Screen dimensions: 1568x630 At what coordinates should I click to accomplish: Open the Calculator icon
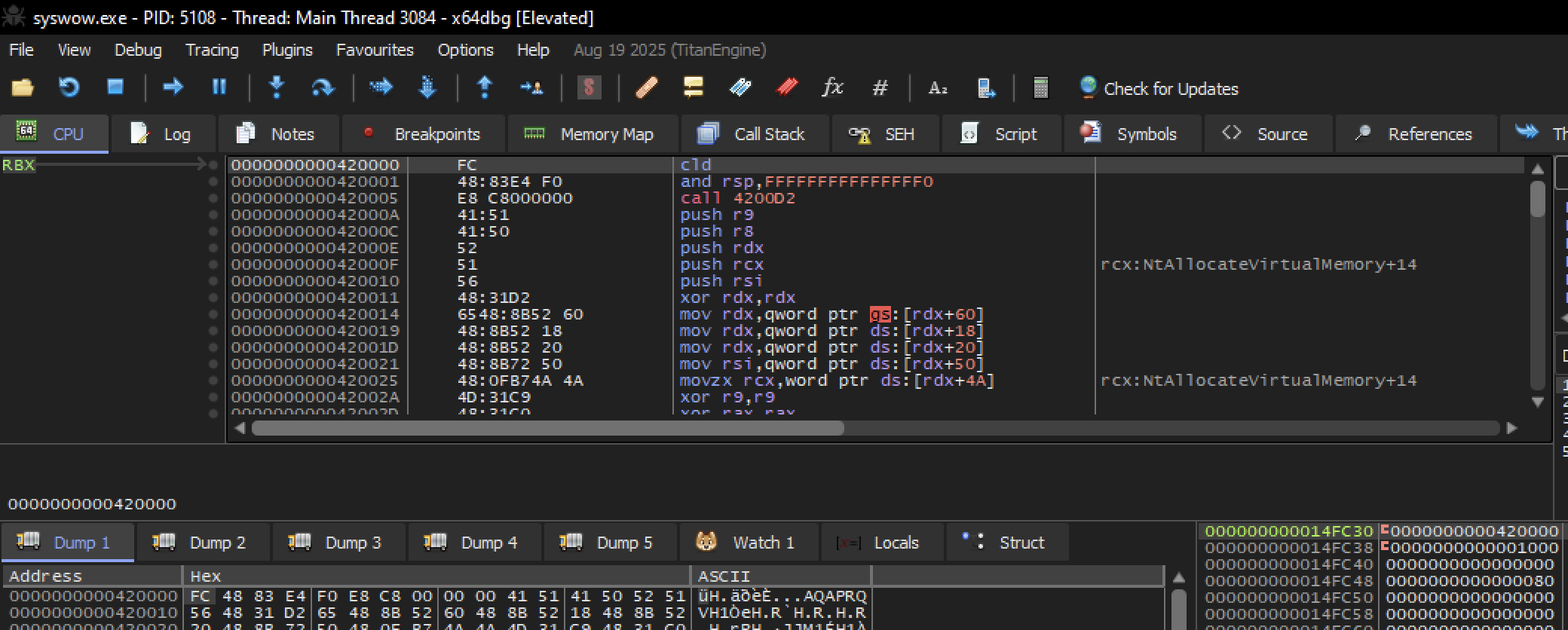(1040, 88)
